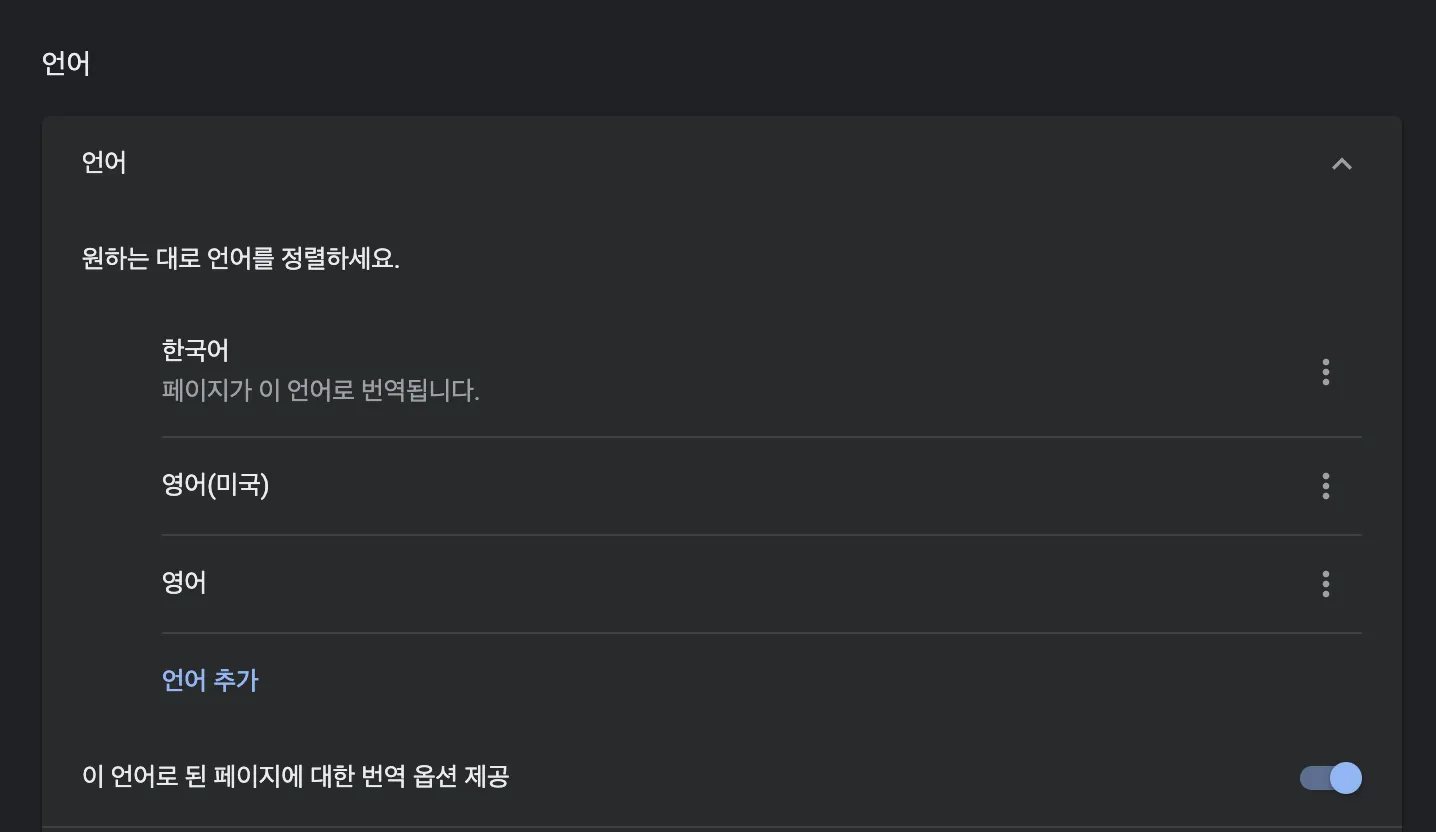This screenshot has height=832, width=1436.
Task: Select the 한국어 language row
Action: point(761,371)
